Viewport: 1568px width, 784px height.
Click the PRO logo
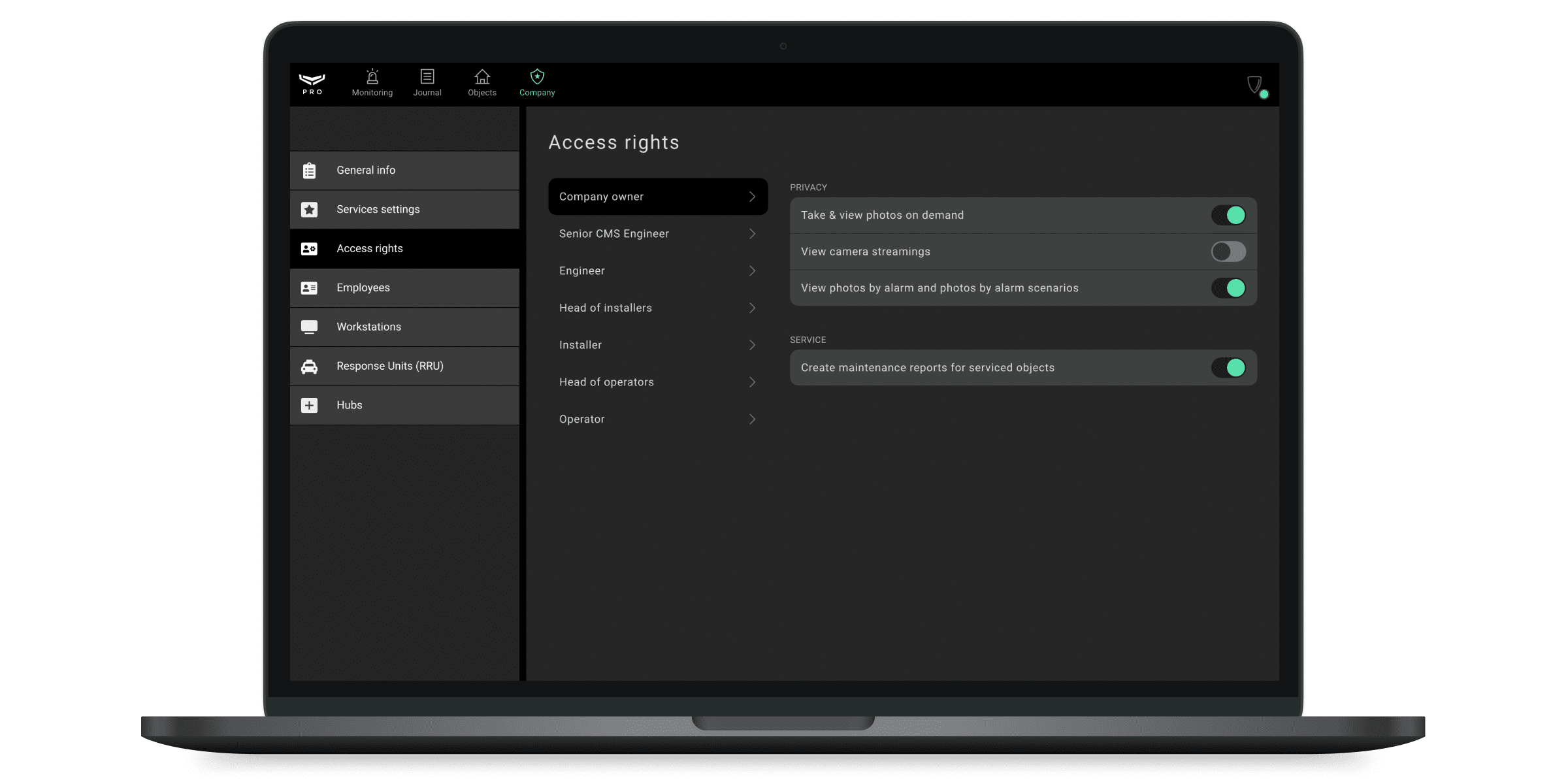312,83
